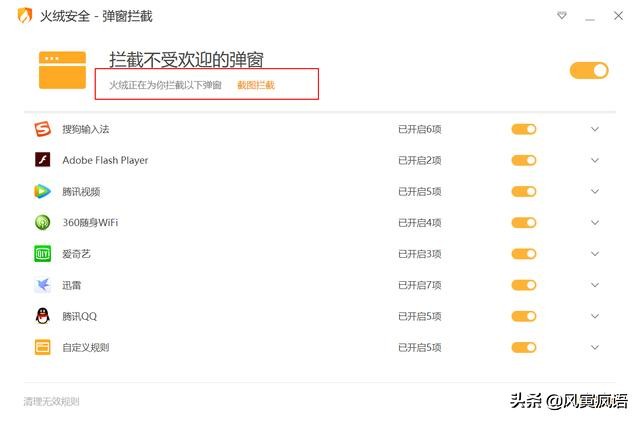Click the Tencent Video icon
The height and width of the screenshot is (421, 640).
coord(42,191)
